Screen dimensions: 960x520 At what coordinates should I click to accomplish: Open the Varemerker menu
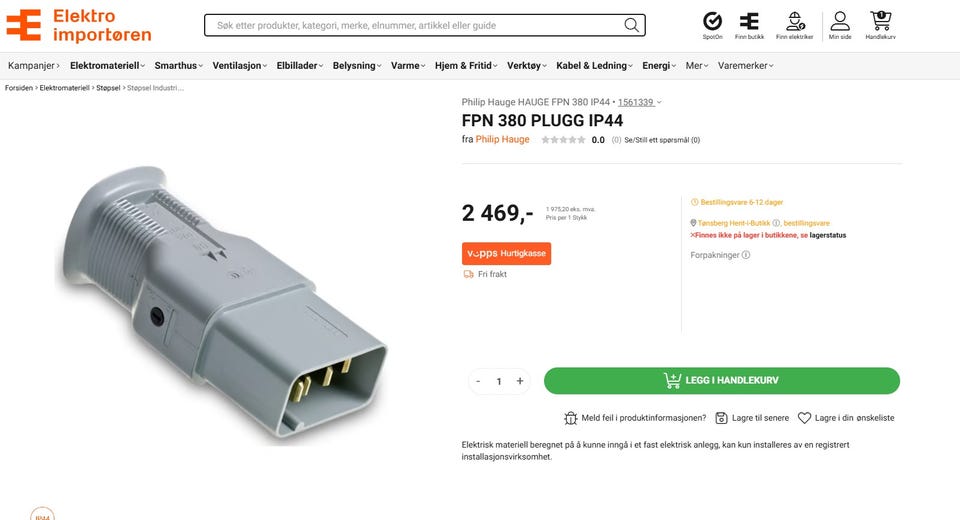[746, 66]
